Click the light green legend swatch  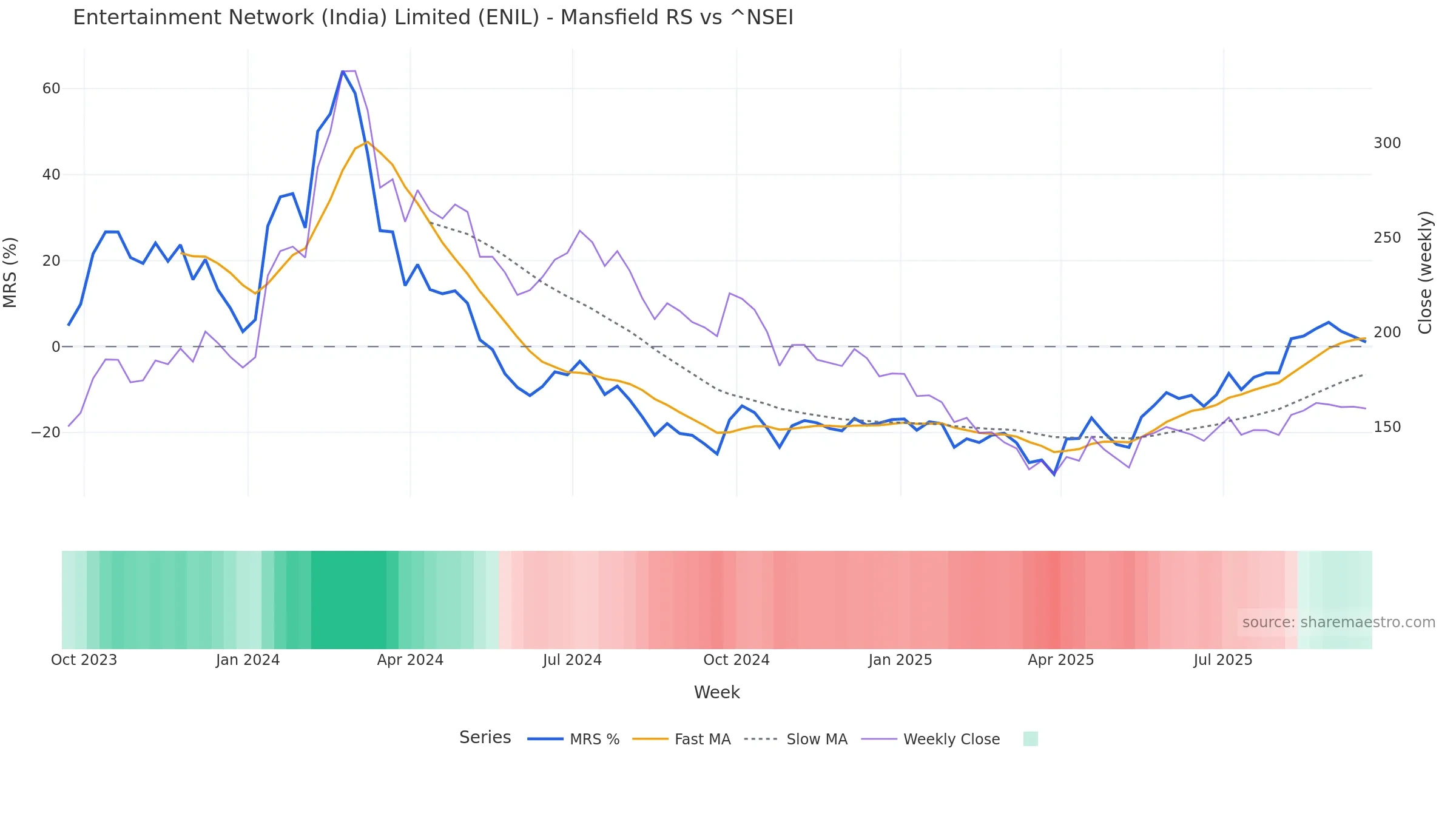coord(1030,738)
